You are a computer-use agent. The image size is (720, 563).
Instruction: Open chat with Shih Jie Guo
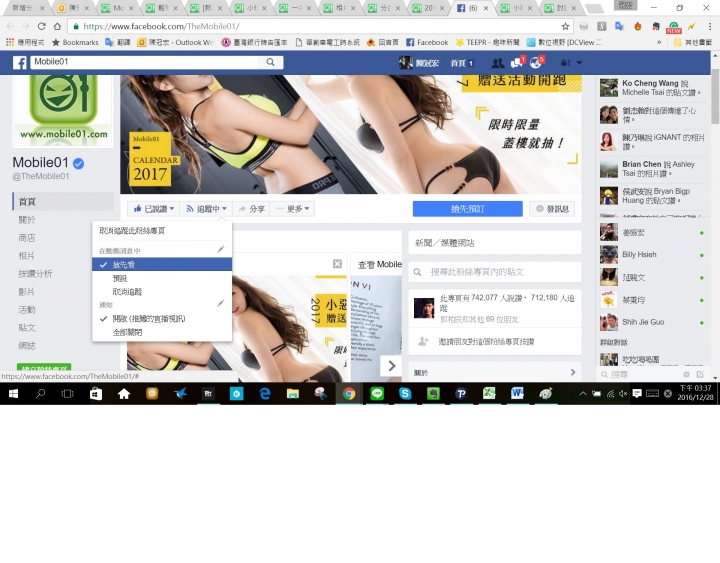coord(652,322)
